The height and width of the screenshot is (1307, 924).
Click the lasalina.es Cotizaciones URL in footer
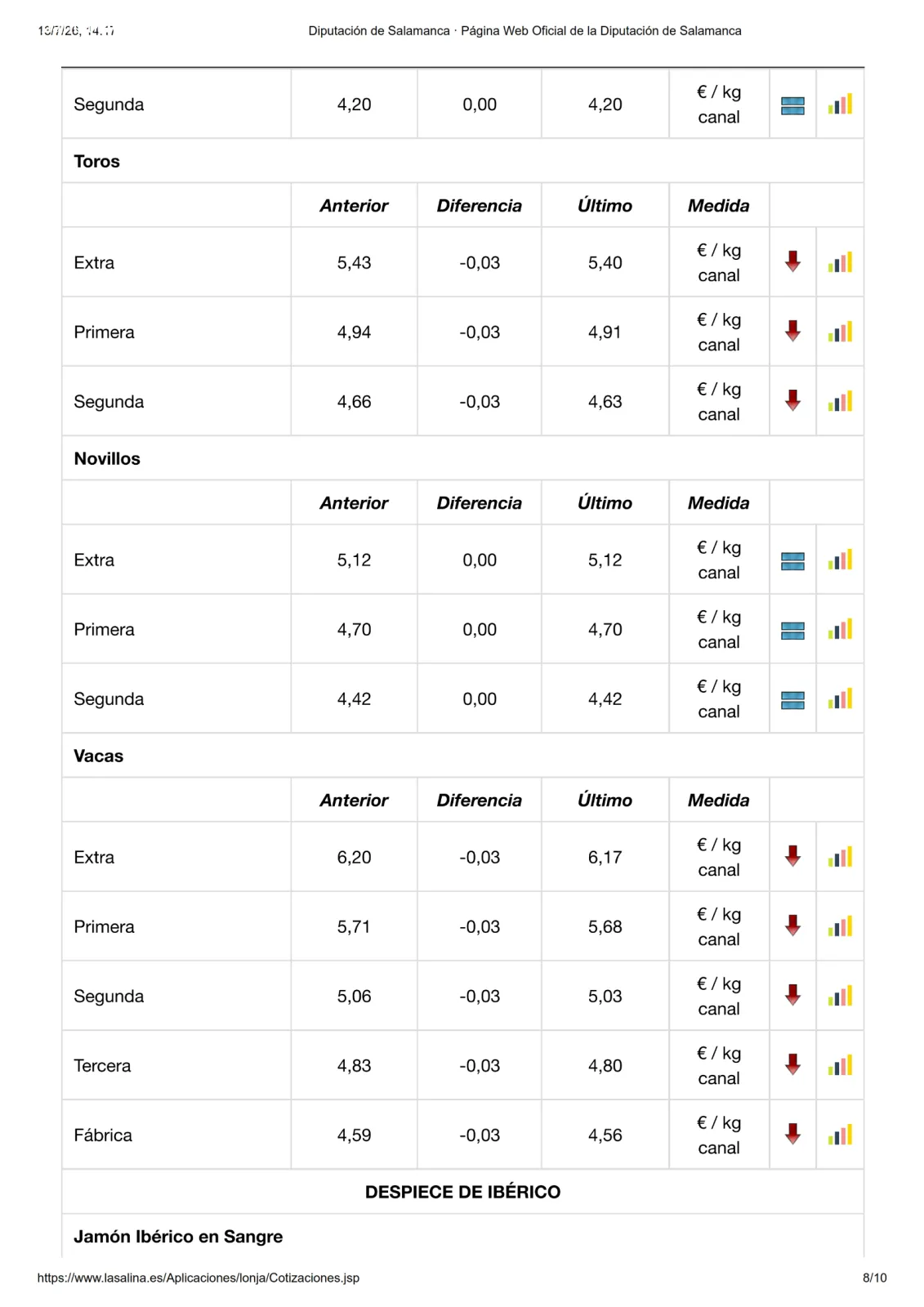[199, 1278]
